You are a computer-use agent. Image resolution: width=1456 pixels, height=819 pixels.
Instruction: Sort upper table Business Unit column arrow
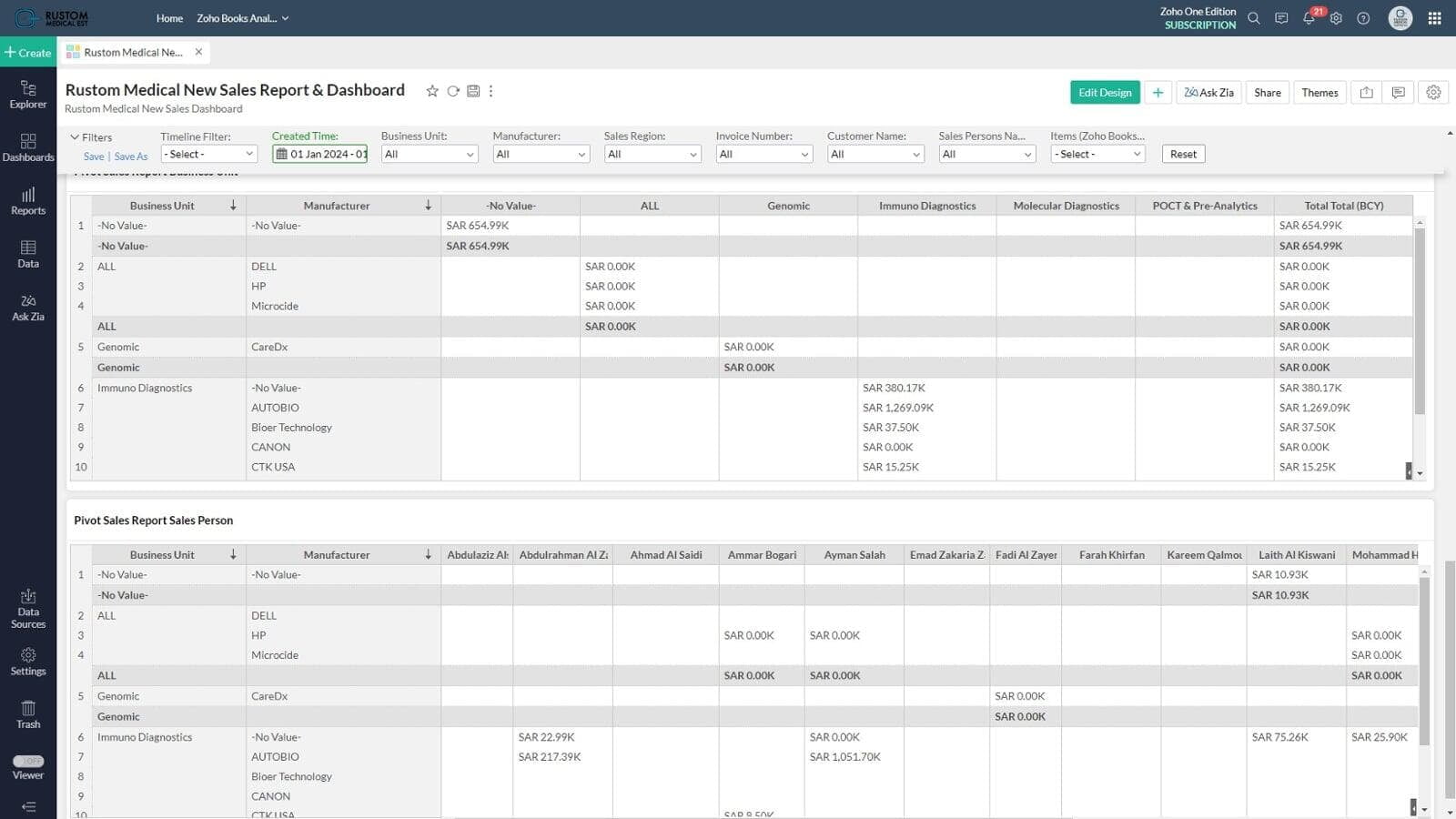point(233,206)
